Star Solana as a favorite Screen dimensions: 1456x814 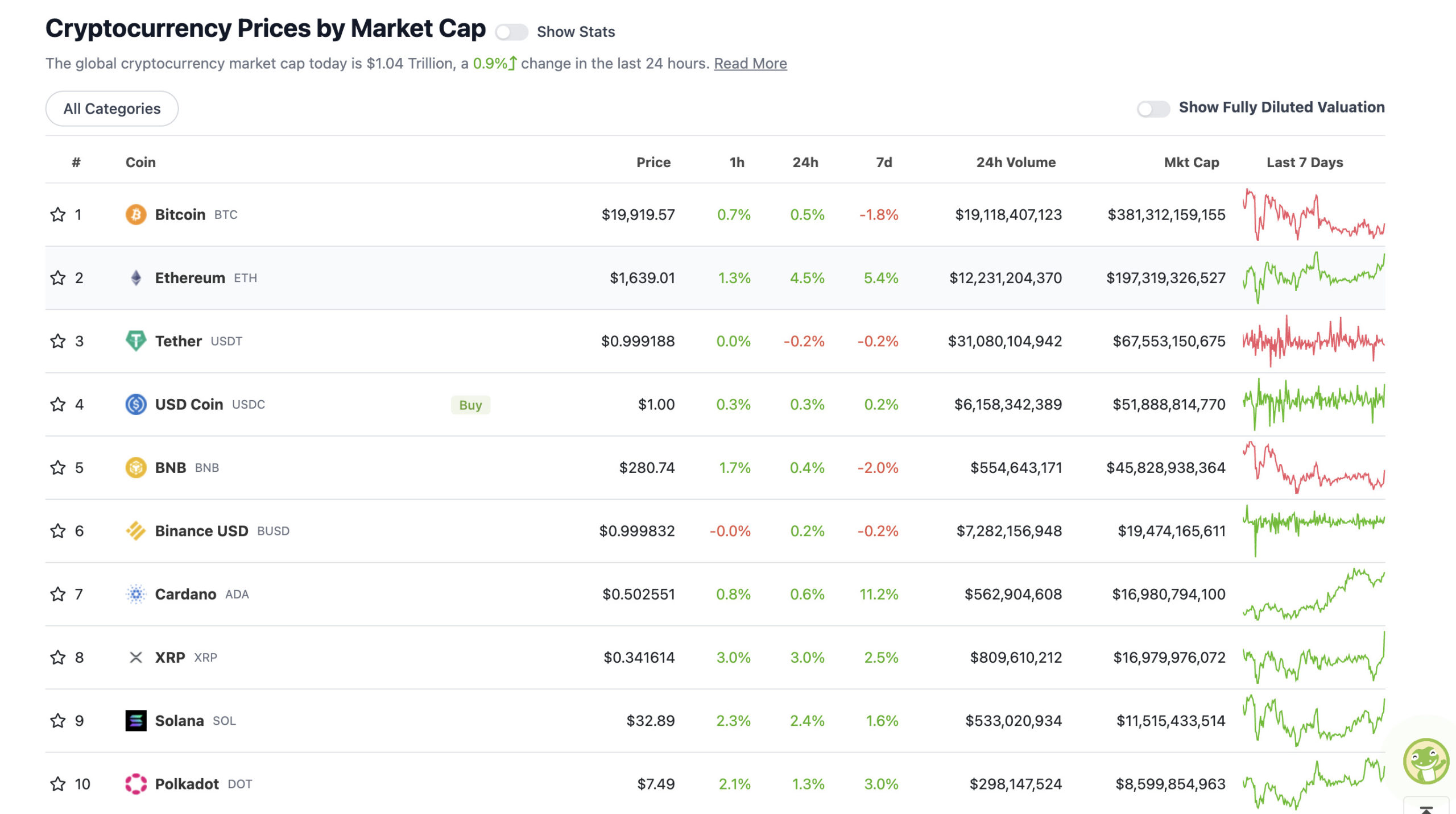[x=58, y=720]
